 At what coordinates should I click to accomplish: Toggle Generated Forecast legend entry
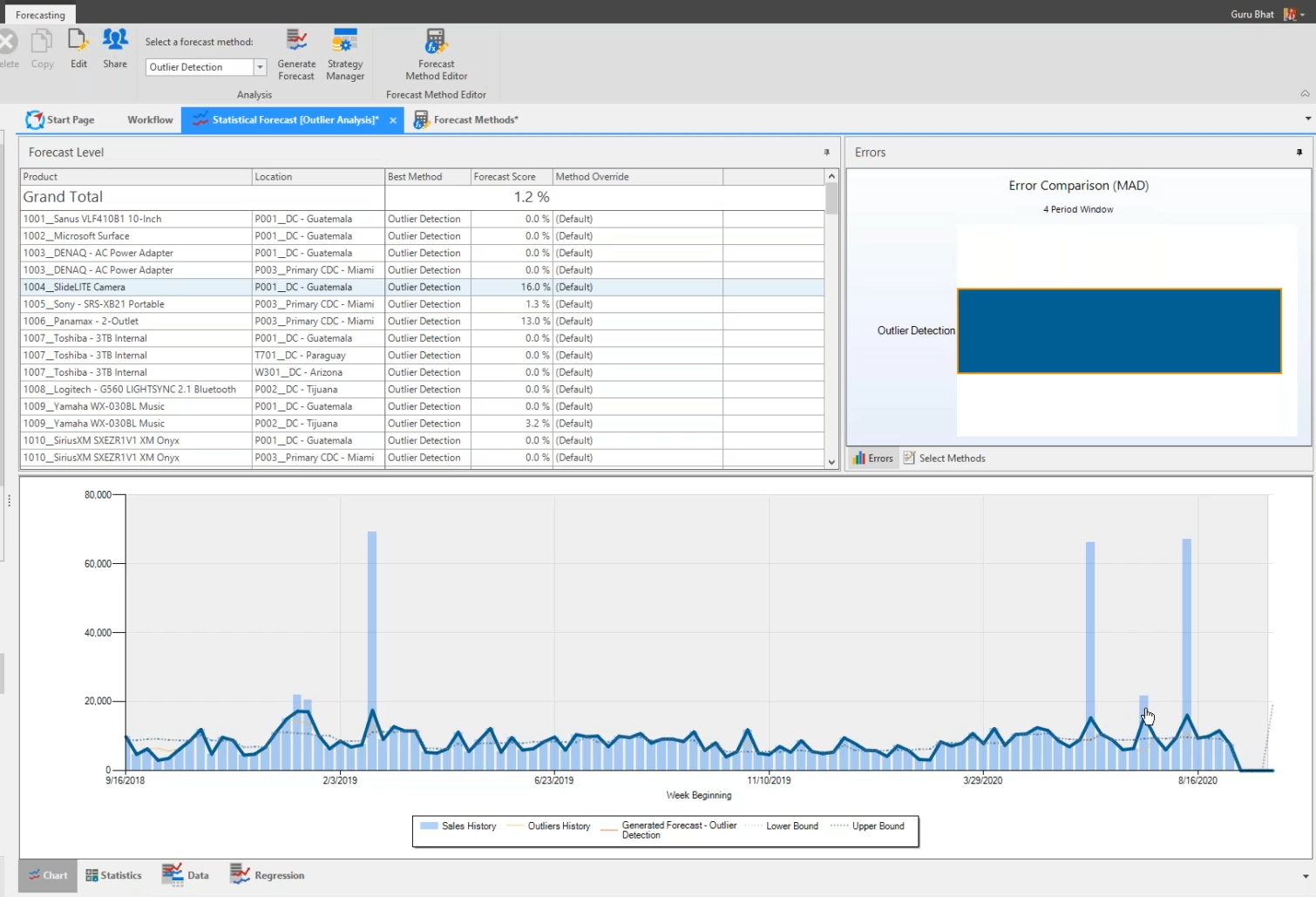point(668,830)
